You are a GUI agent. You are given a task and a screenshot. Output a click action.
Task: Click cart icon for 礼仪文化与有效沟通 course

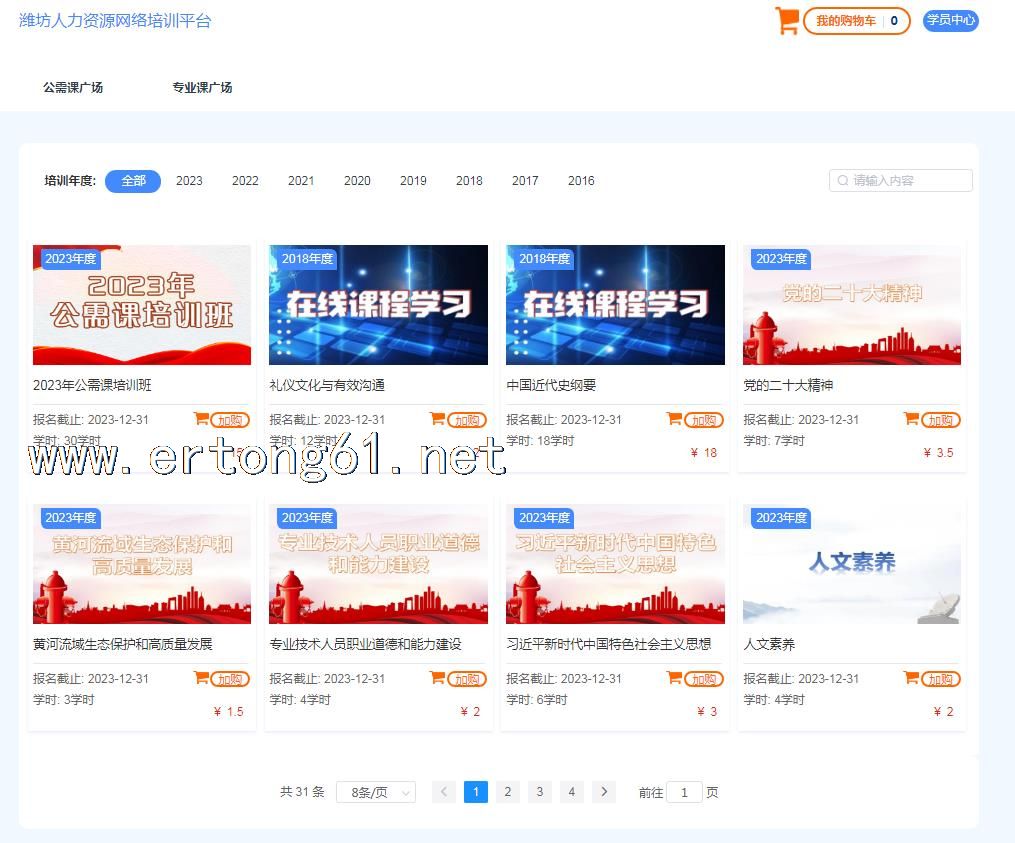[x=437, y=419]
